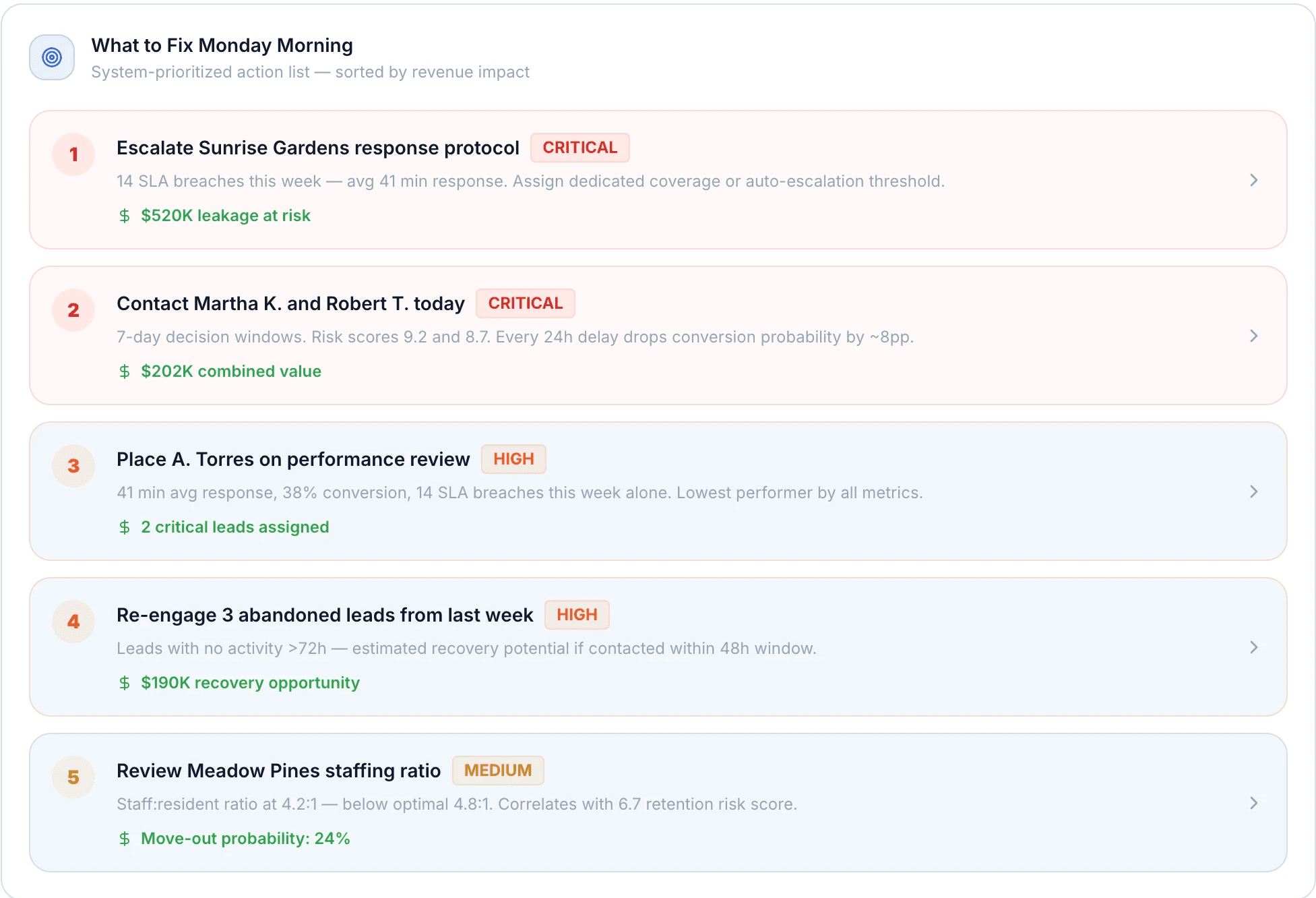Click the MEDIUM tag on Meadow Pines item
This screenshot has height=898, width=1316.
click(497, 771)
